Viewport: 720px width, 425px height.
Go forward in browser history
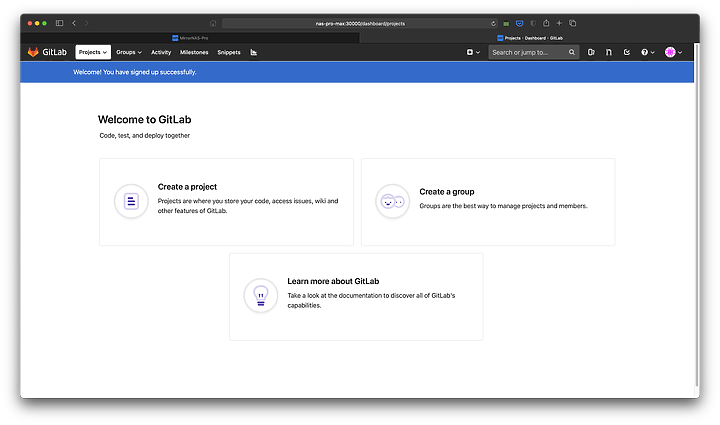tap(86, 23)
